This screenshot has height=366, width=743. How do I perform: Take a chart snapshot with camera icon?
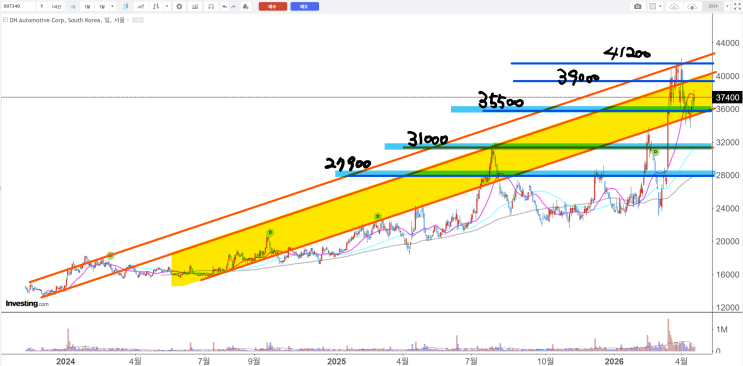click(x=638, y=6)
